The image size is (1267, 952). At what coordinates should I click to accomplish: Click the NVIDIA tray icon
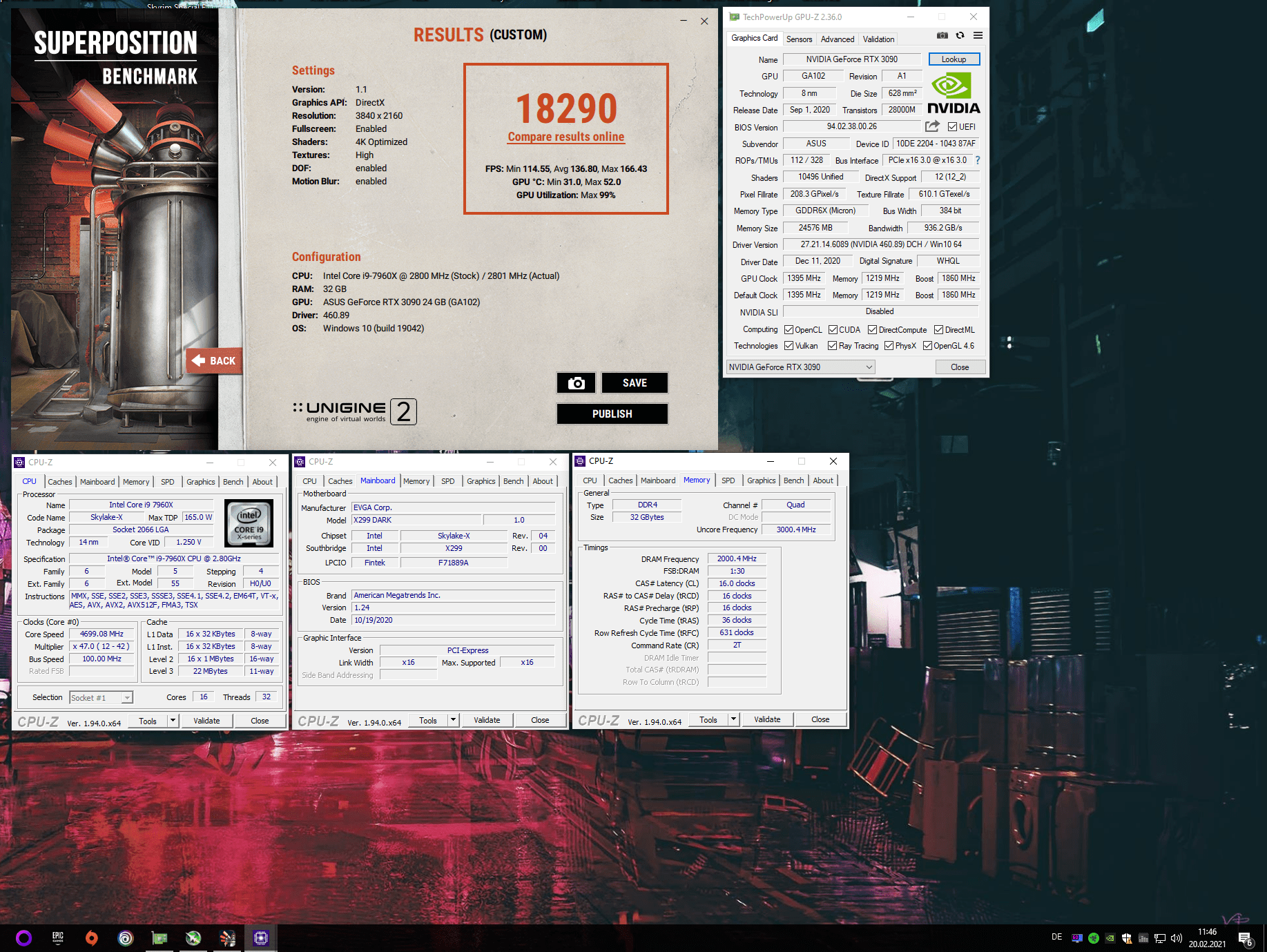coord(1110,938)
